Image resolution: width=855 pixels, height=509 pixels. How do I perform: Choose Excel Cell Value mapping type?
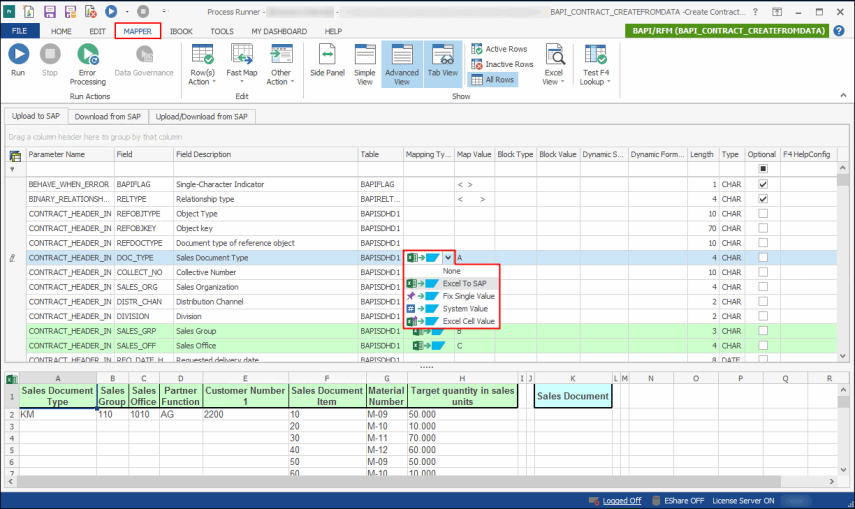pos(451,321)
